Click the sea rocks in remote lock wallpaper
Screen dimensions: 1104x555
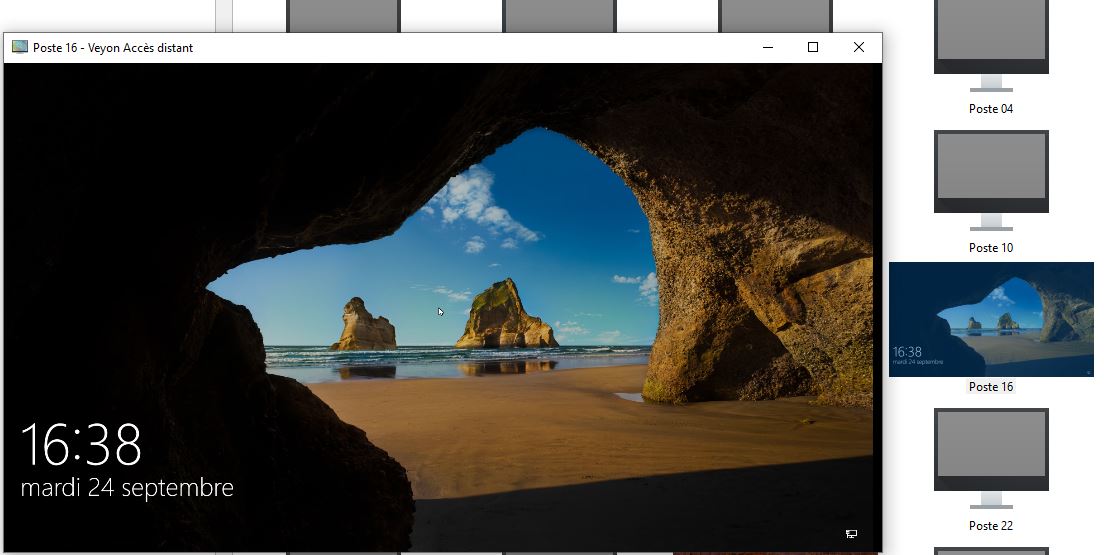(505, 317)
